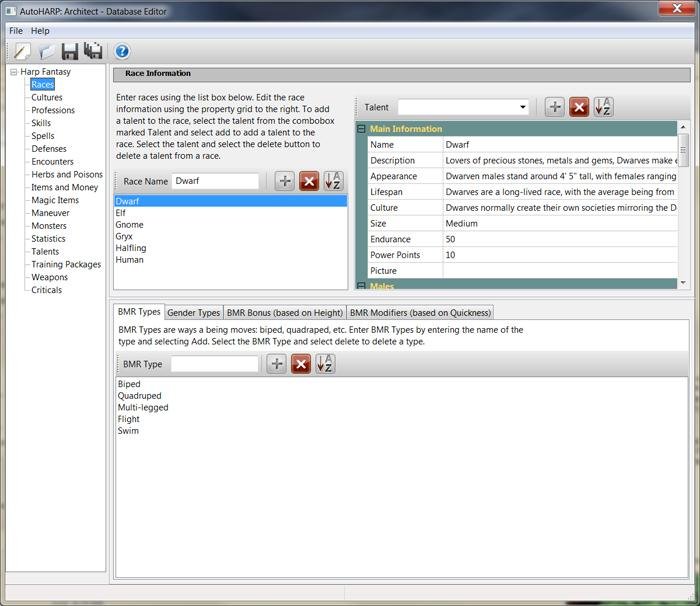Select Criticals in the tree
This screenshot has height=606, width=700.
[46, 290]
